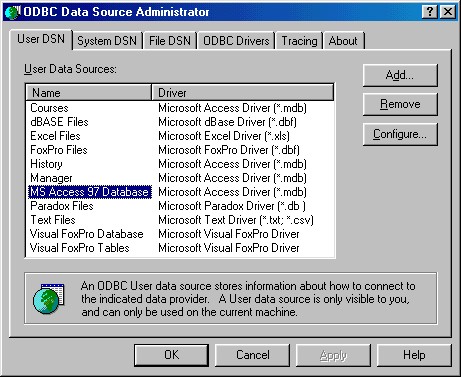The width and height of the screenshot is (461, 377).
Task: Close the ODBC Data Source Administrator window
Action: pyautogui.click(x=448, y=12)
